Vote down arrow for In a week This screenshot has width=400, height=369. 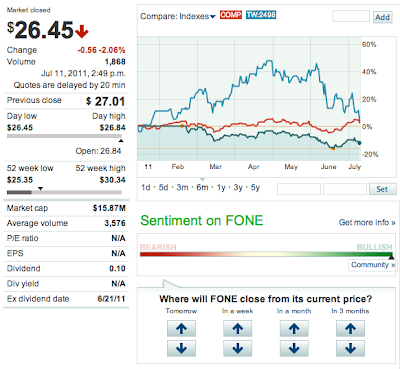[238, 348]
